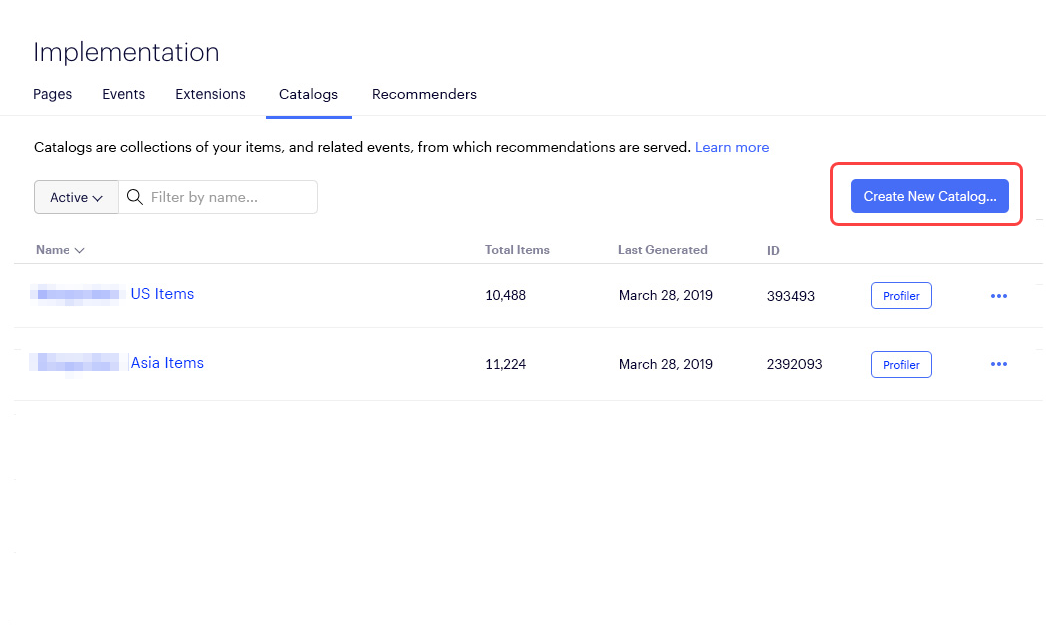Open more options for US Items catalog
Viewport: 1046px width, 625px height.
998,296
